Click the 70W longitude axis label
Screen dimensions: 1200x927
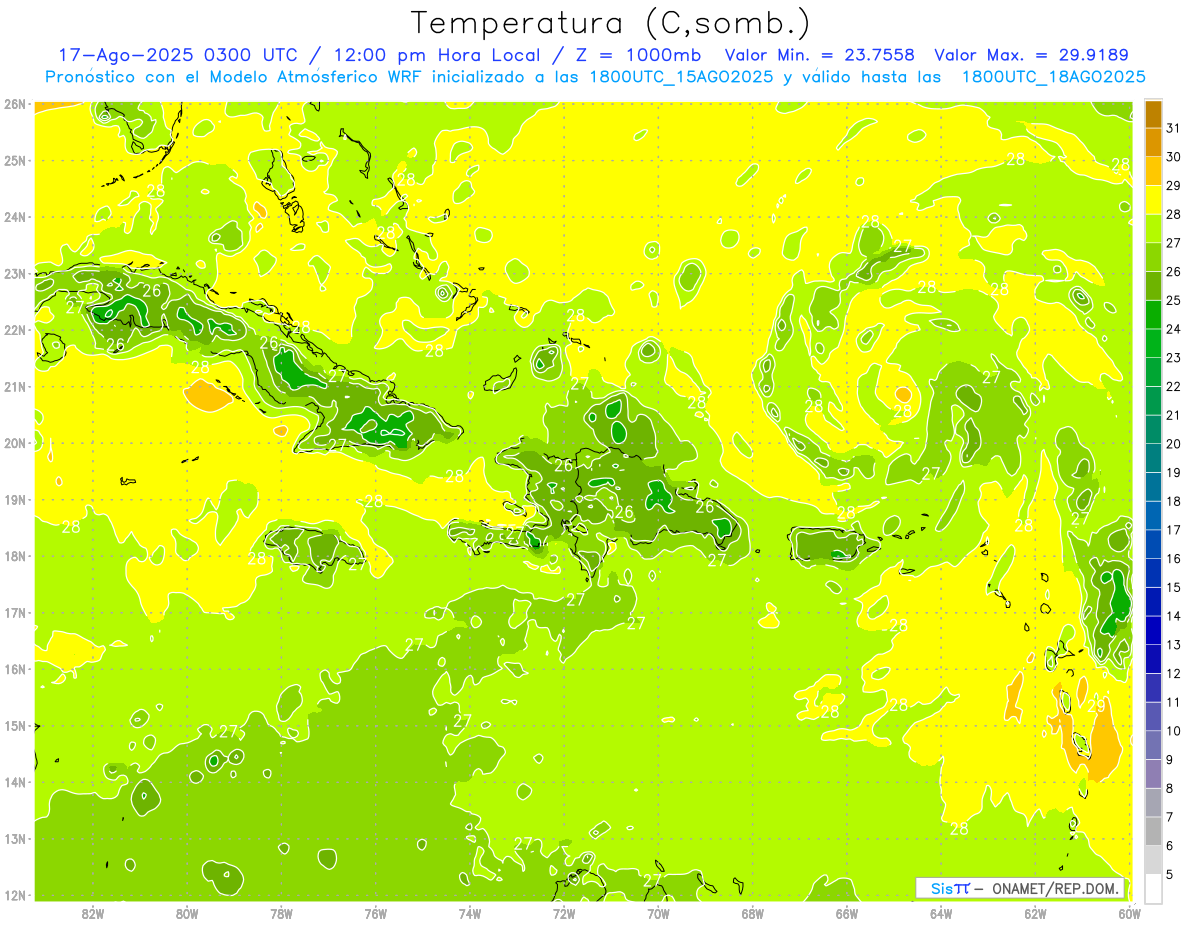tap(658, 914)
